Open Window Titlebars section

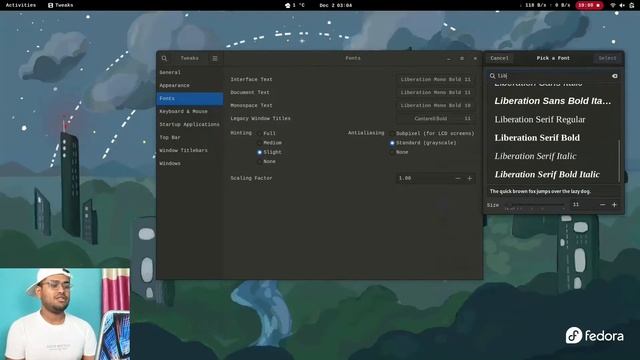190,151
